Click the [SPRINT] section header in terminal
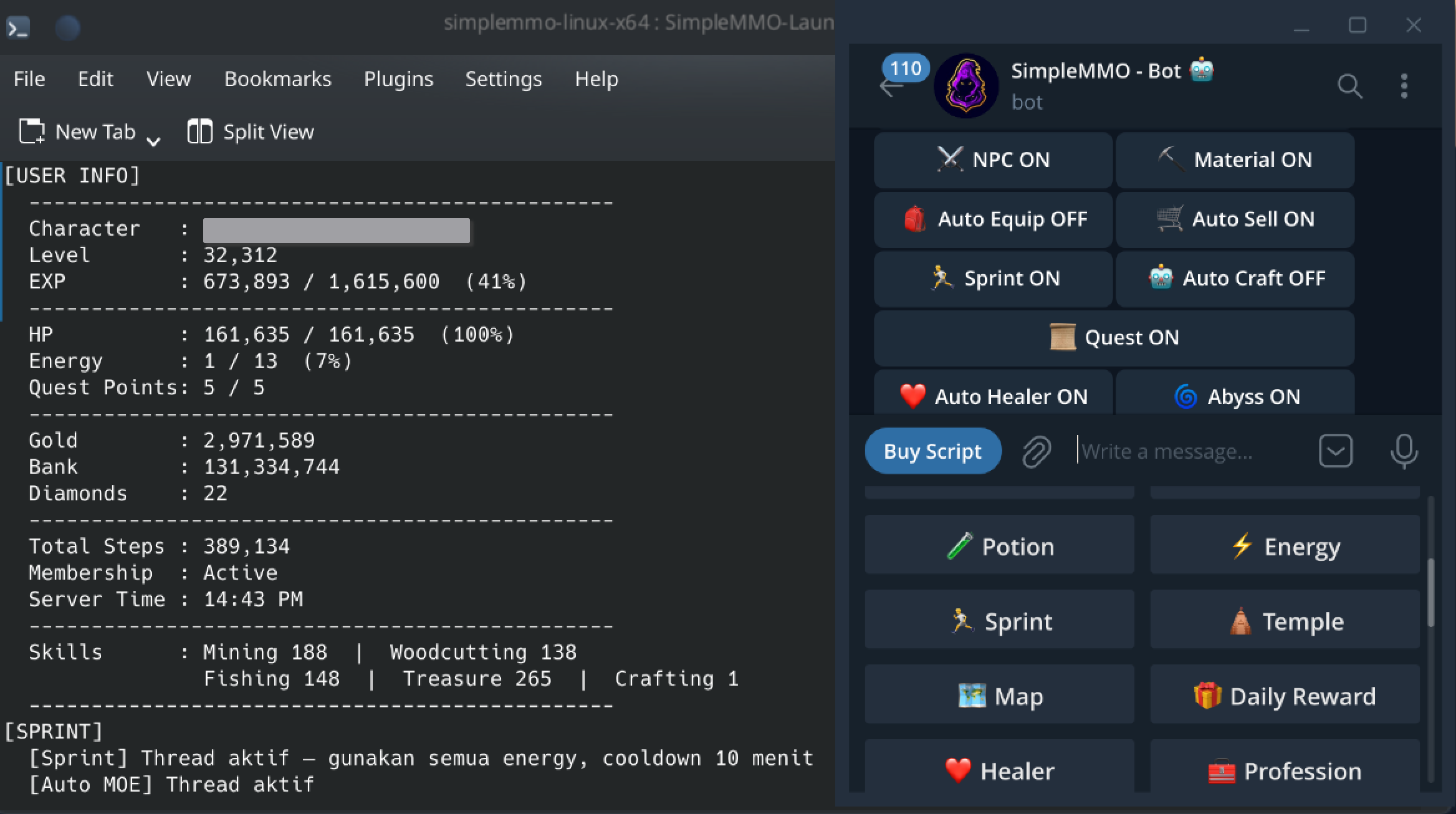The image size is (1456, 814). 54,732
